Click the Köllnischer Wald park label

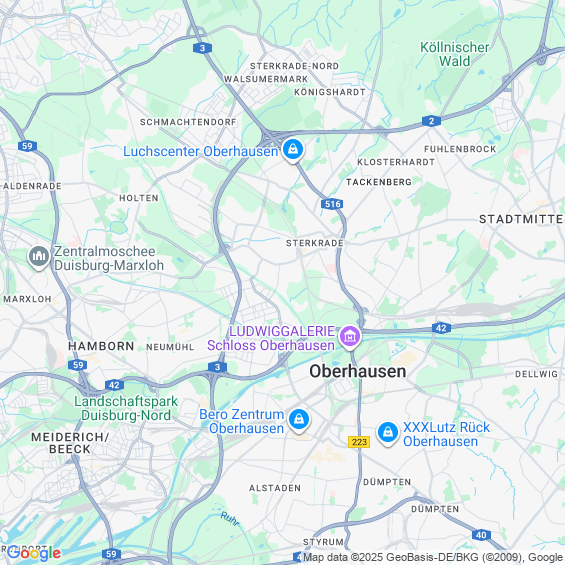point(454,54)
